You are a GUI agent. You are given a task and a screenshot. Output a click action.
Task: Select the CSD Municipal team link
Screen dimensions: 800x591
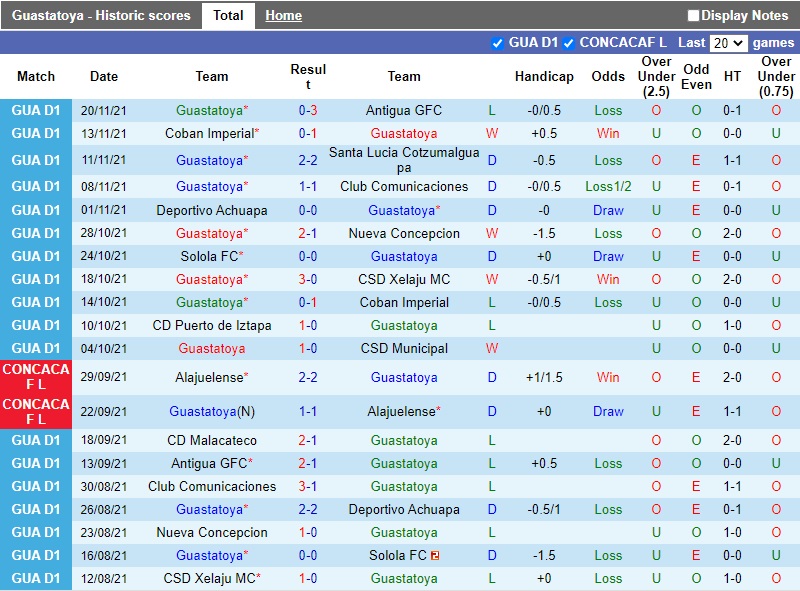pos(404,348)
